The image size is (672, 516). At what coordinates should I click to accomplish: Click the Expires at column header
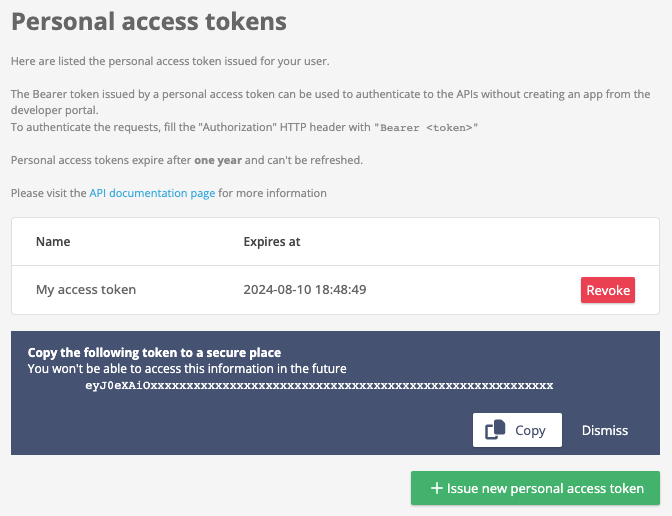point(272,242)
